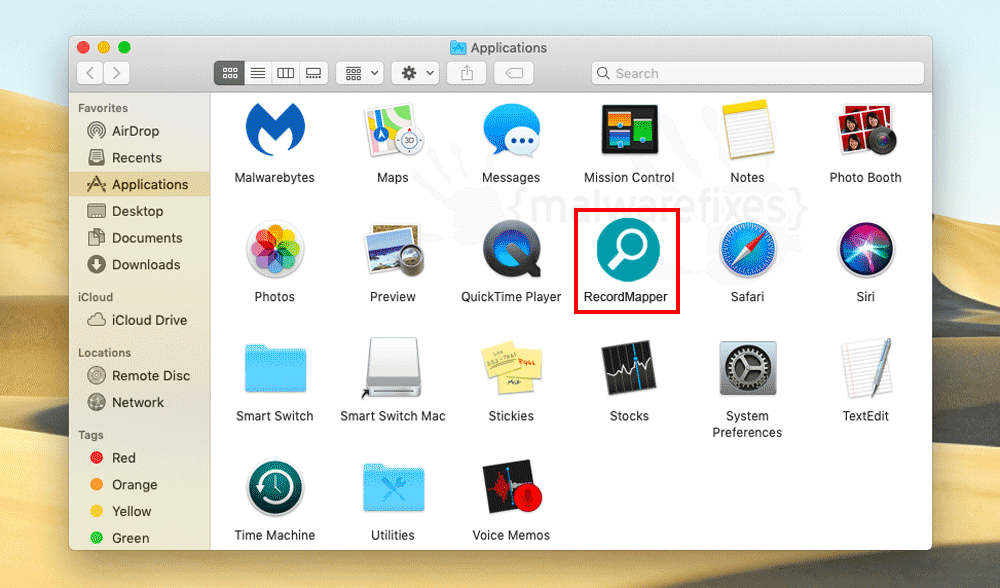Screen dimensions: 1000x588
Task: Select the Notes app icon
Action: (747, 129)
